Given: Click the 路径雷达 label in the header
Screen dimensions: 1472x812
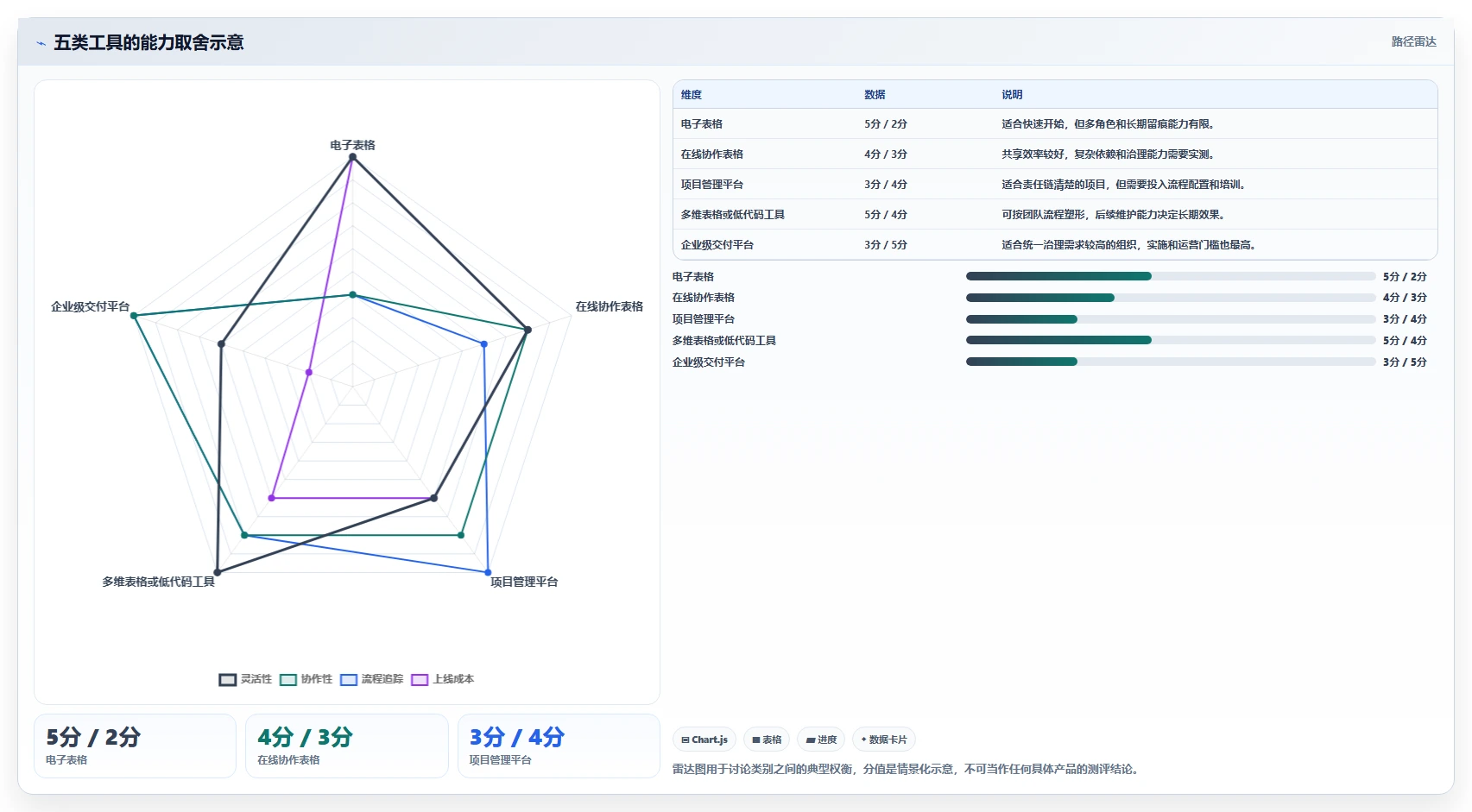Looking at the screenshot, I should pos(1413,41).
